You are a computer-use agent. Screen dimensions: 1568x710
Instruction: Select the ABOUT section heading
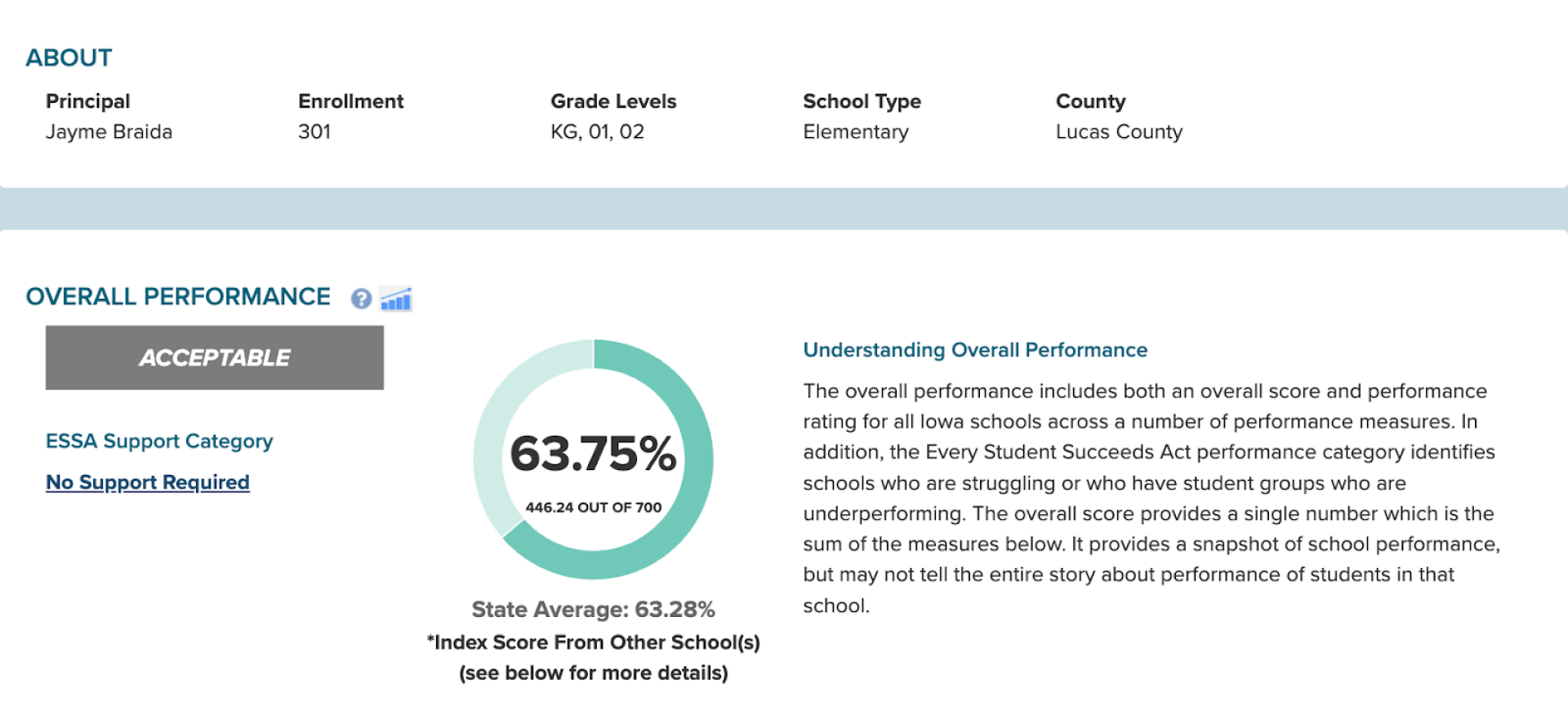tap(69, 57)
